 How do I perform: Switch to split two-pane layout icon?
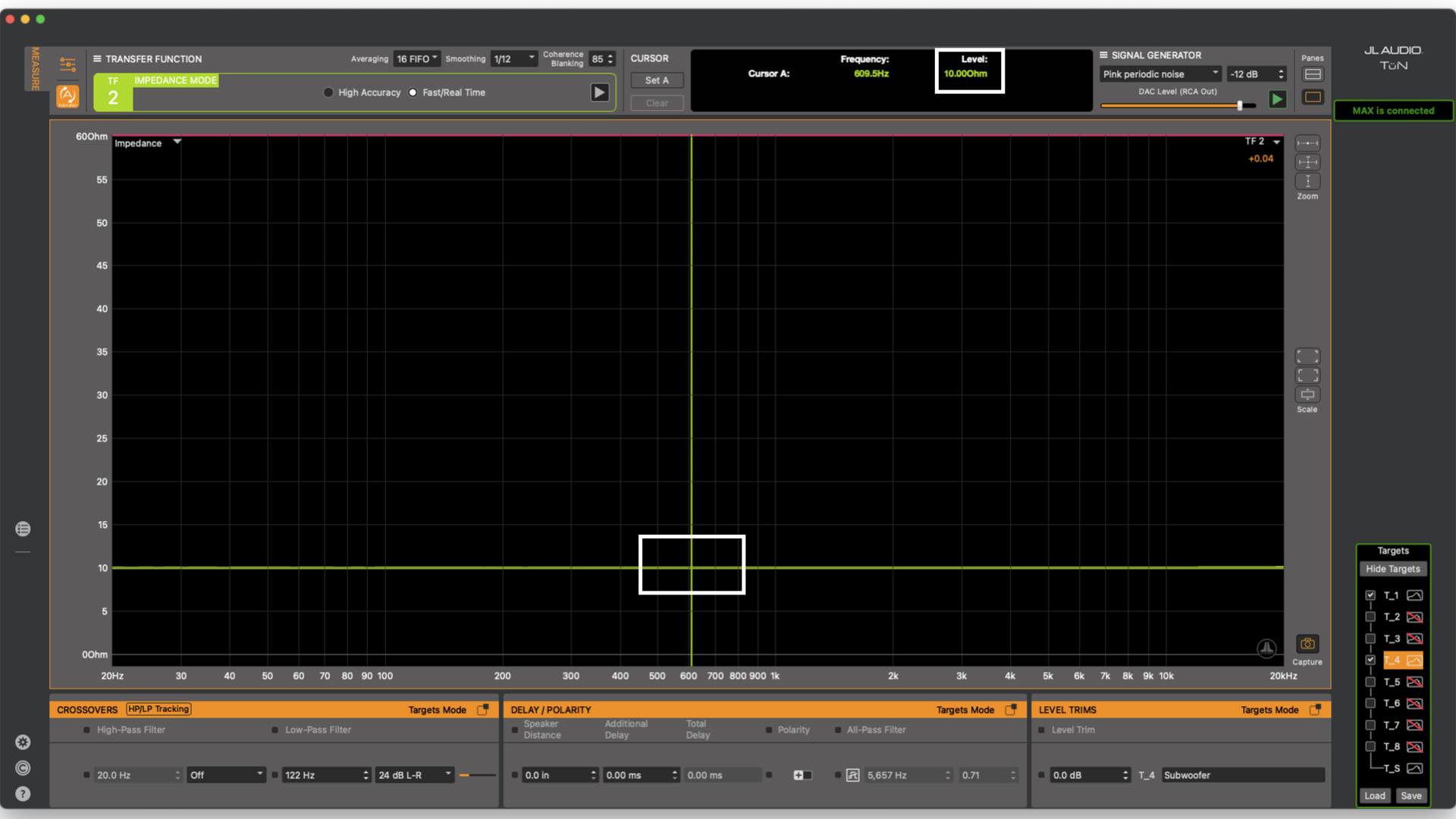1313,74
